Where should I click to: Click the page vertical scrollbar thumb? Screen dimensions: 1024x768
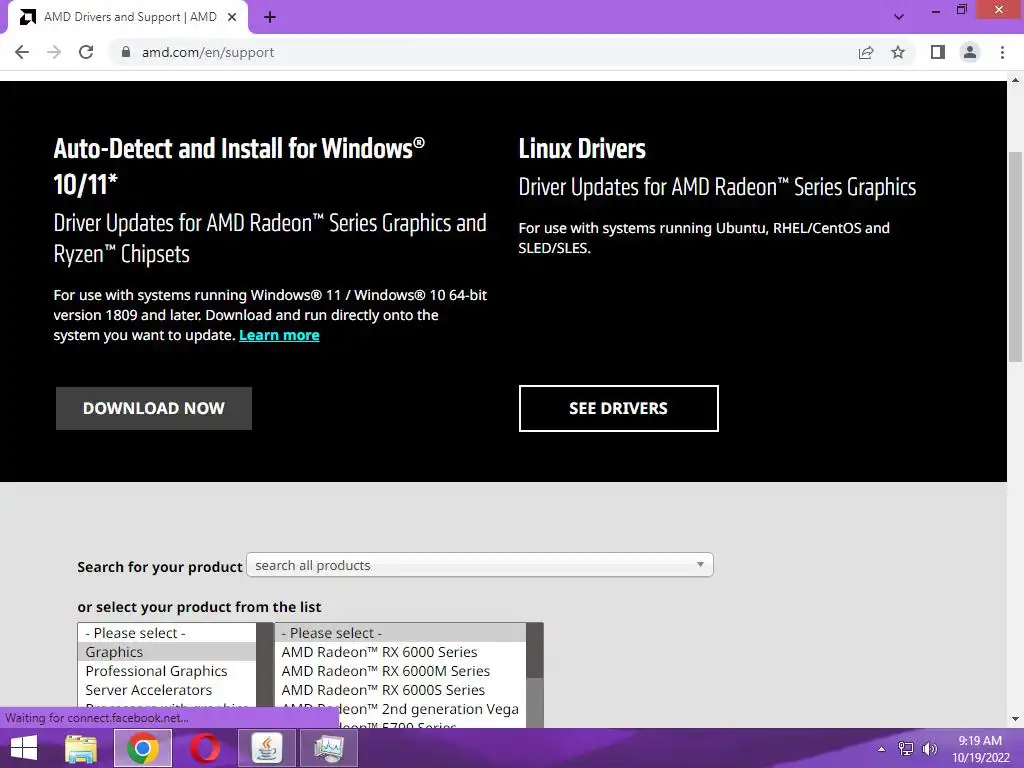1015,256
